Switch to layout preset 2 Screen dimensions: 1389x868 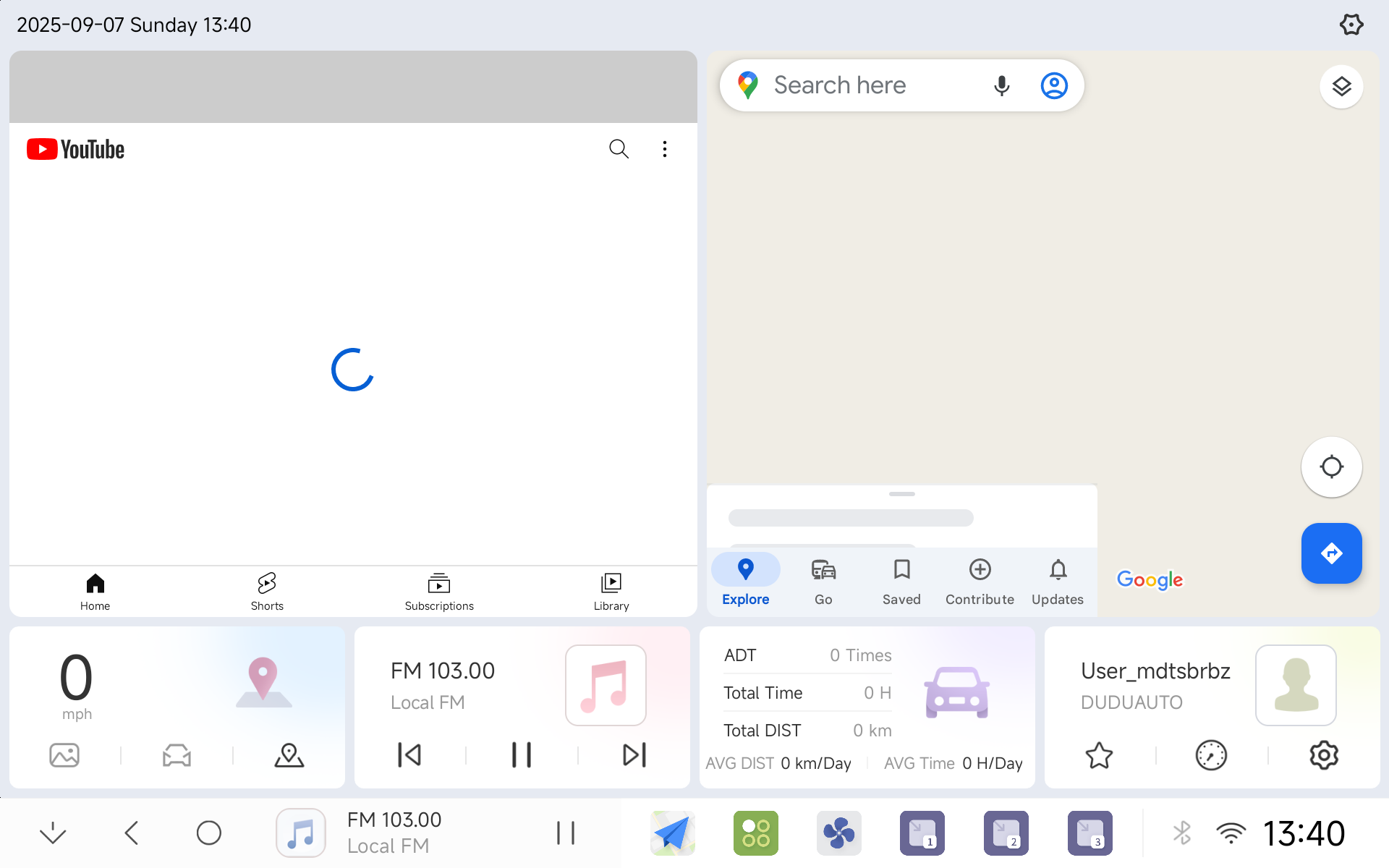1006,833
